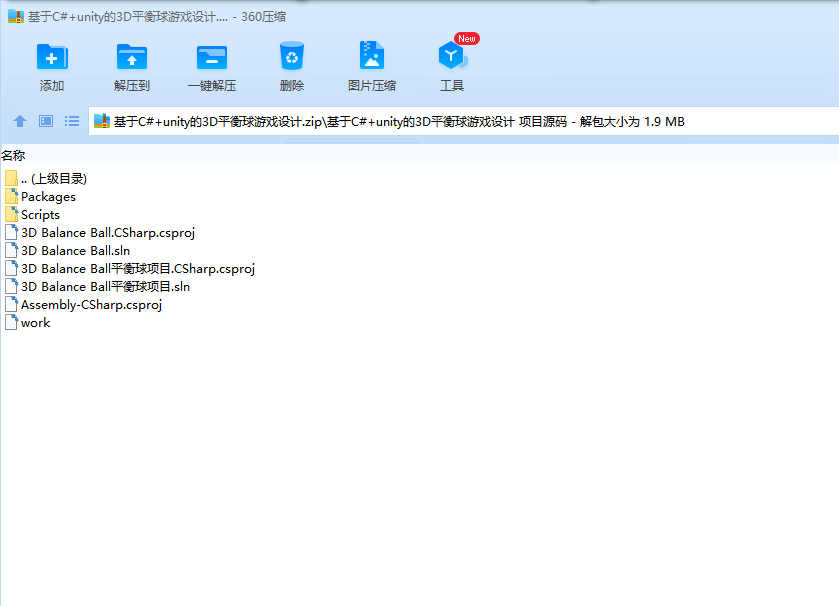Screen dimensions: 839x606
Task: Click the 360压缩 title bar app icon
Action: click(x=16, y=17)
